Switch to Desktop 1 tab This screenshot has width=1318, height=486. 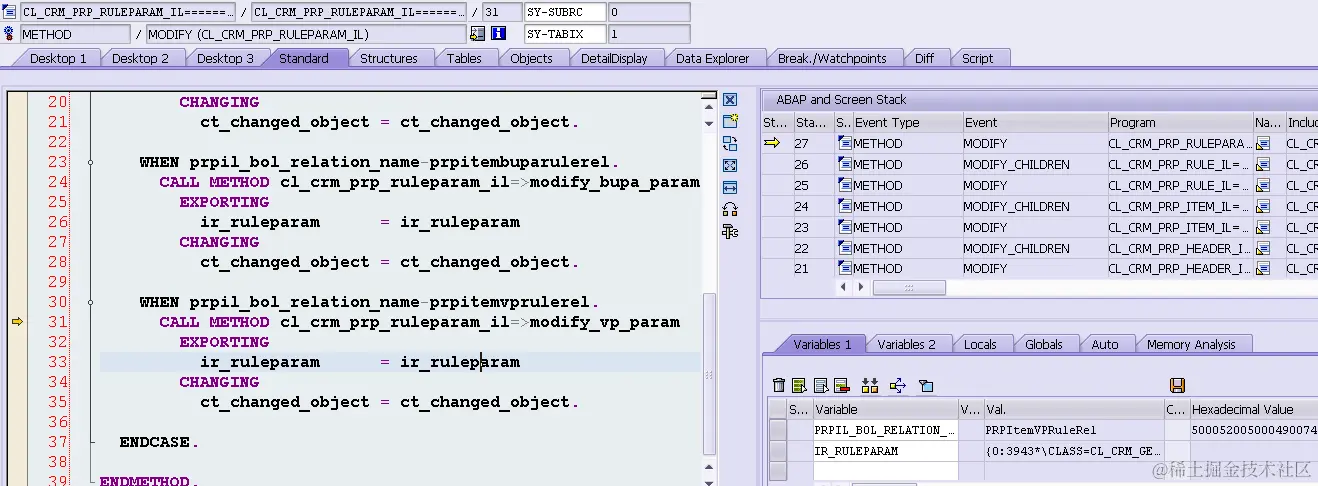click(x=58, y=58)
